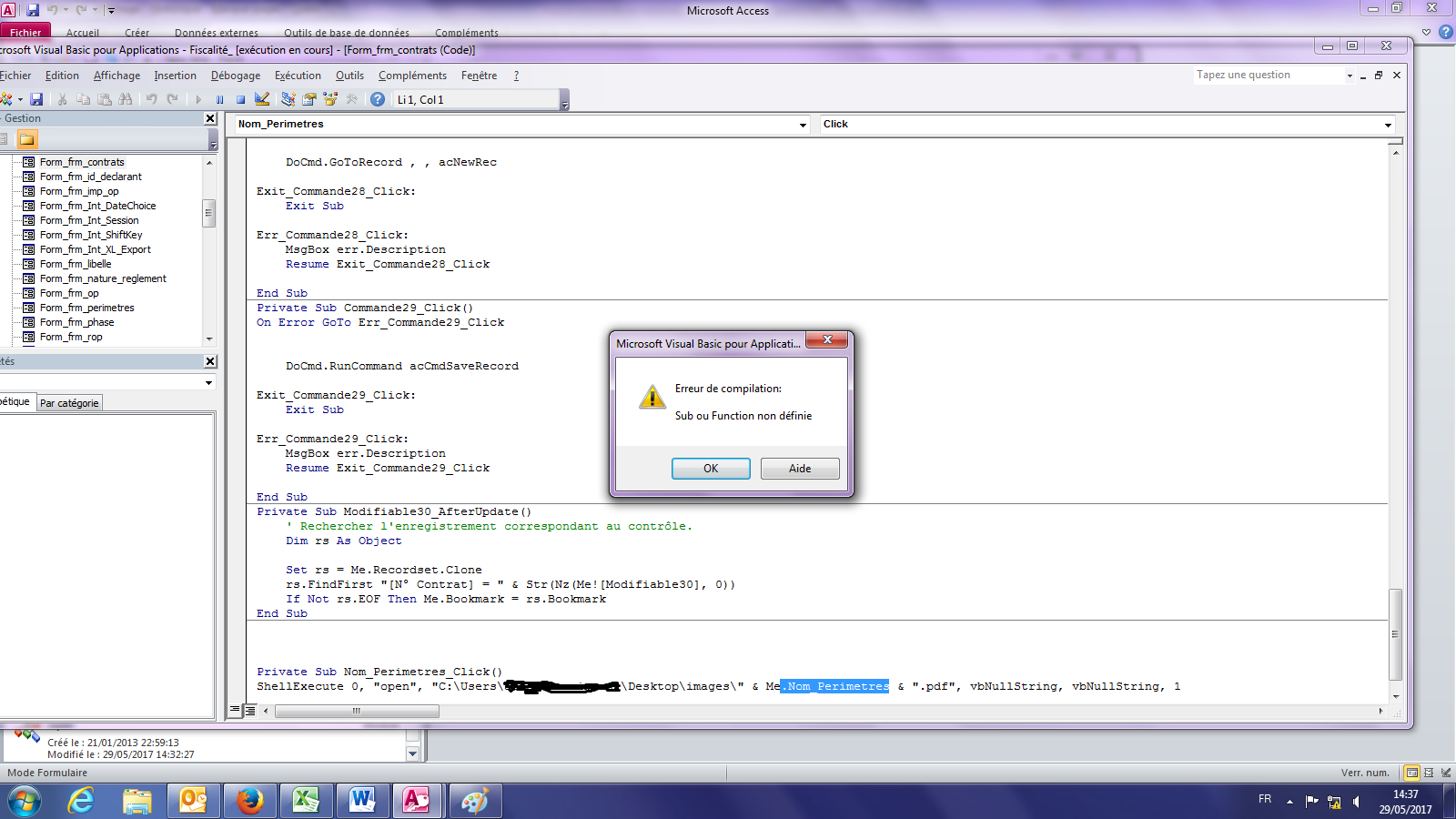The width and height of the screenshot is (1456, 819).
Task: Run the macro with the play icon
Action: pos(198,99)
